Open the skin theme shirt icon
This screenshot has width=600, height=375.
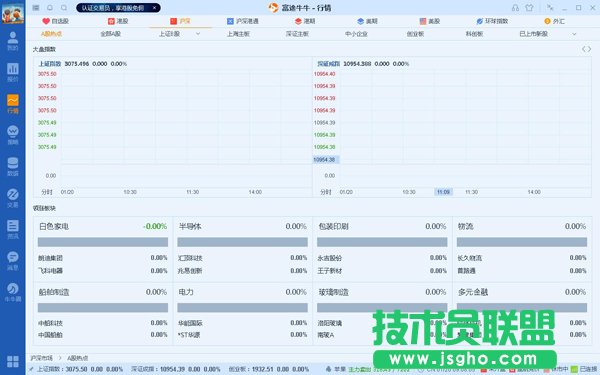(529, 8)
